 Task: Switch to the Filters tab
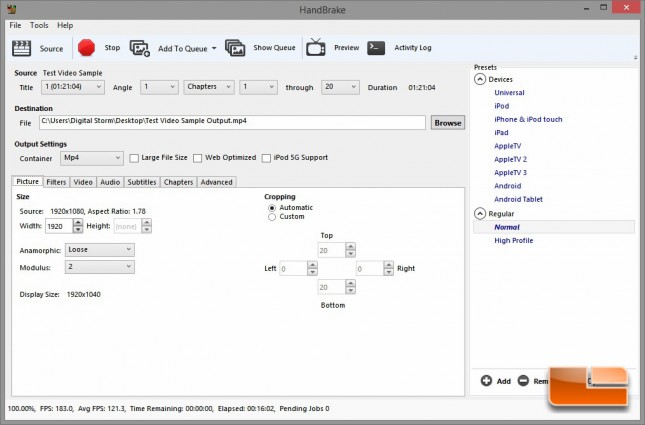click(x=56, y=182)
